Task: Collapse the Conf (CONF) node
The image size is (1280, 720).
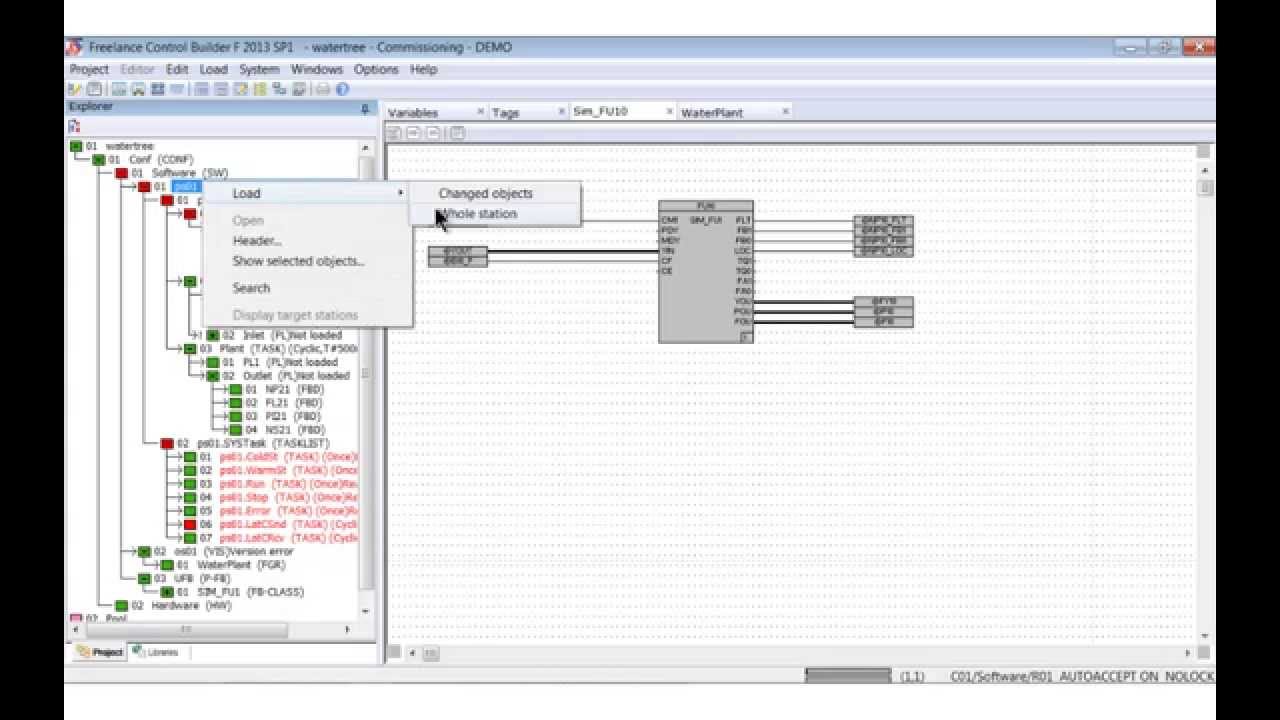Action: click(x=98, y=160)
